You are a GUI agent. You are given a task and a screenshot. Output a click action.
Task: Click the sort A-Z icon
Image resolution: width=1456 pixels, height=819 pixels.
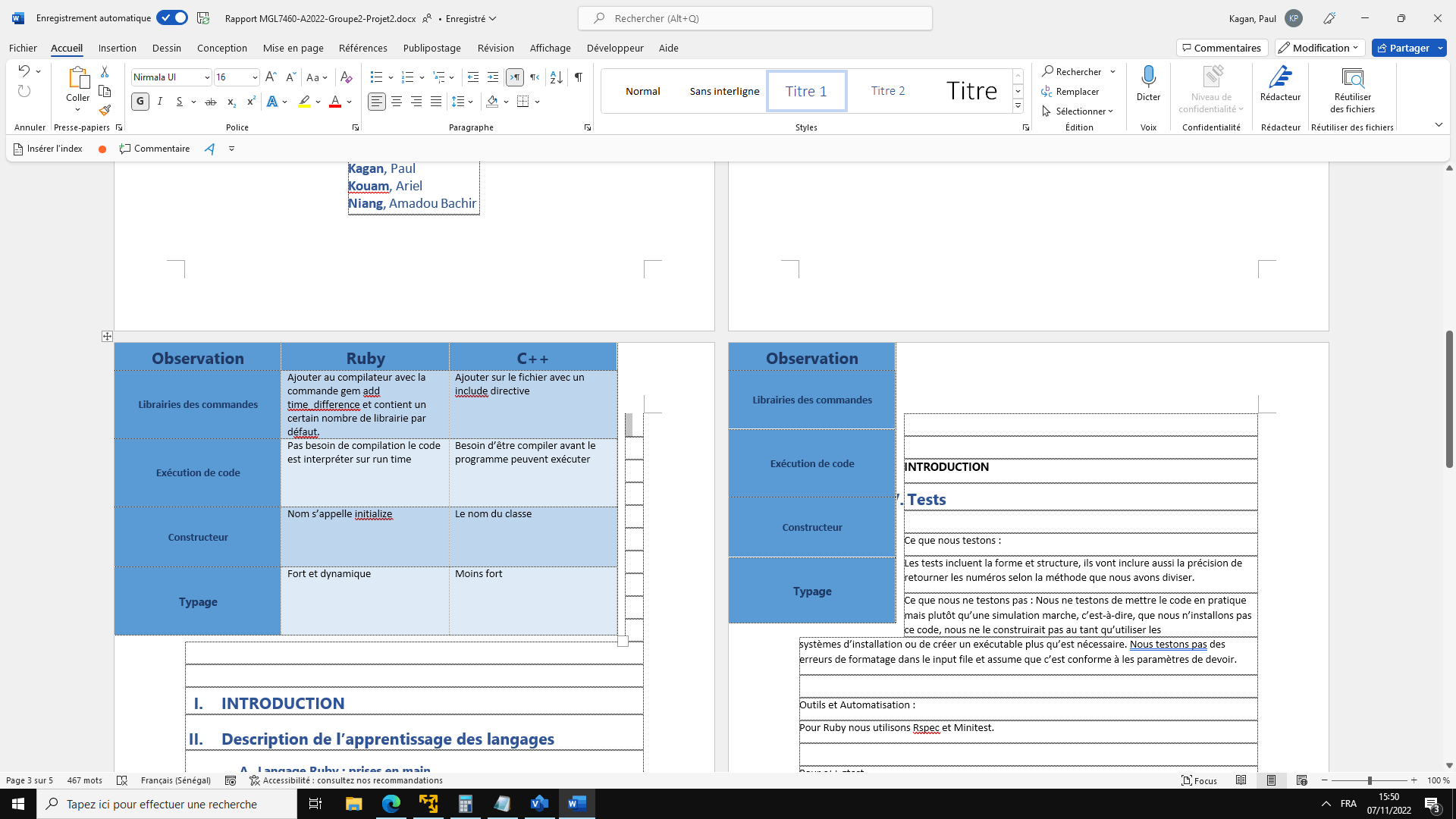556,77
